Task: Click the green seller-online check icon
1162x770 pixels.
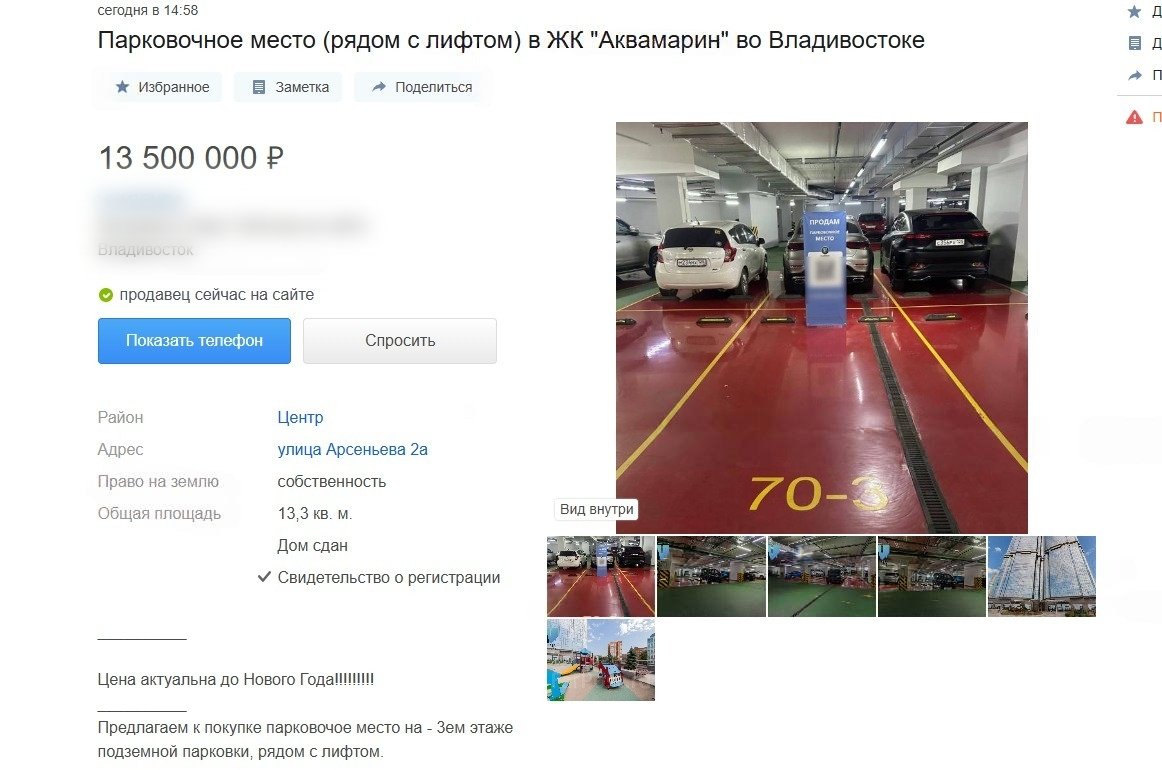Action: point(106,295)
